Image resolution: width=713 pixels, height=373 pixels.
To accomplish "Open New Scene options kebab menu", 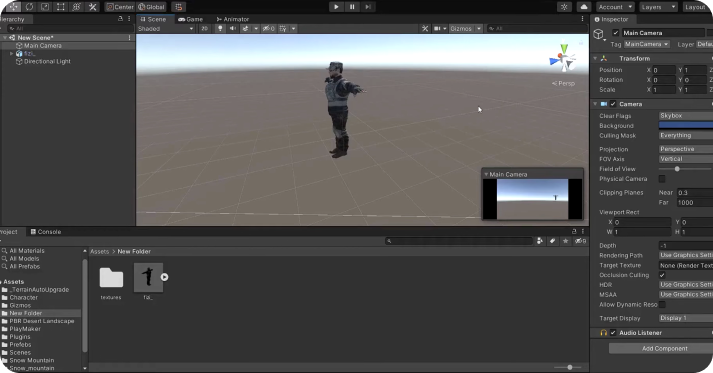I will [x=130, y=38].
